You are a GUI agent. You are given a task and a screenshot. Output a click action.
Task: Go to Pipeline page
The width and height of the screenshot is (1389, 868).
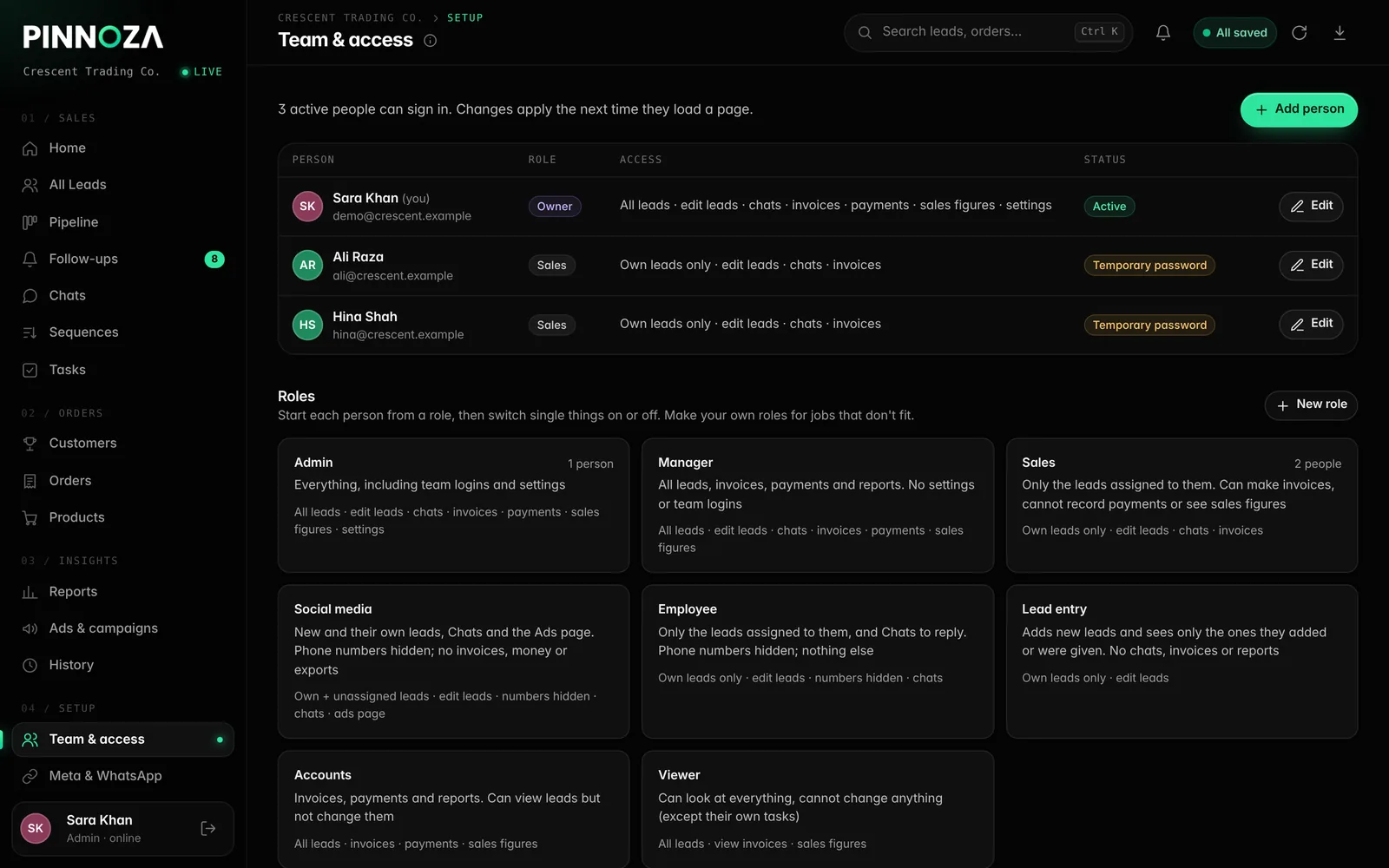click(122, 222)
